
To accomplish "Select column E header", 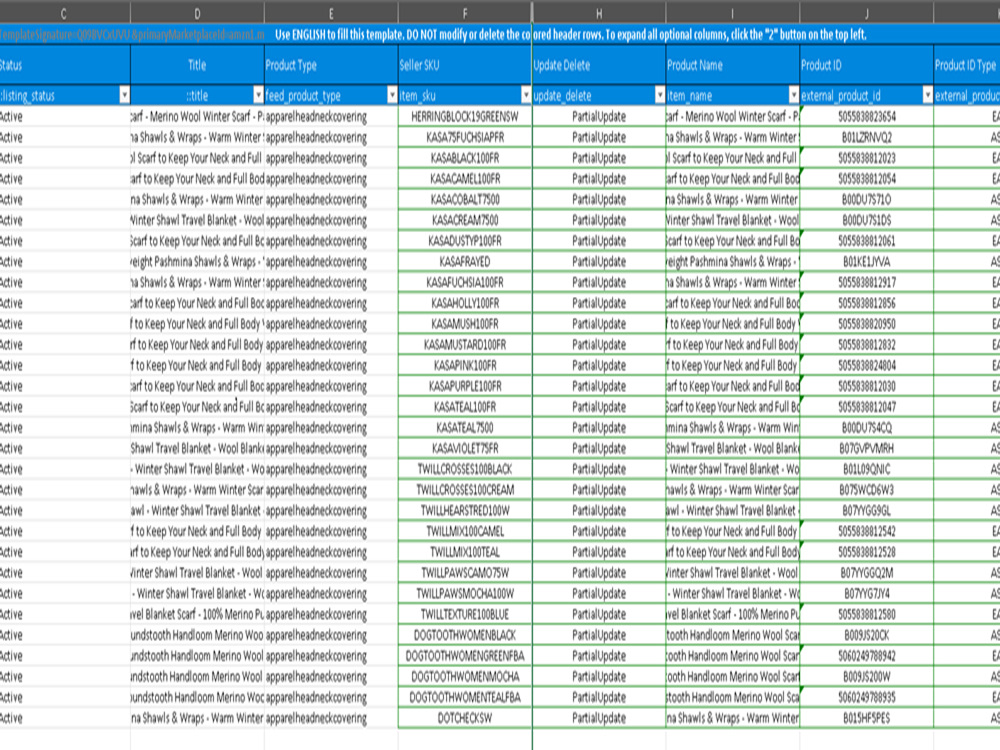I will click(x=331, y=13).
